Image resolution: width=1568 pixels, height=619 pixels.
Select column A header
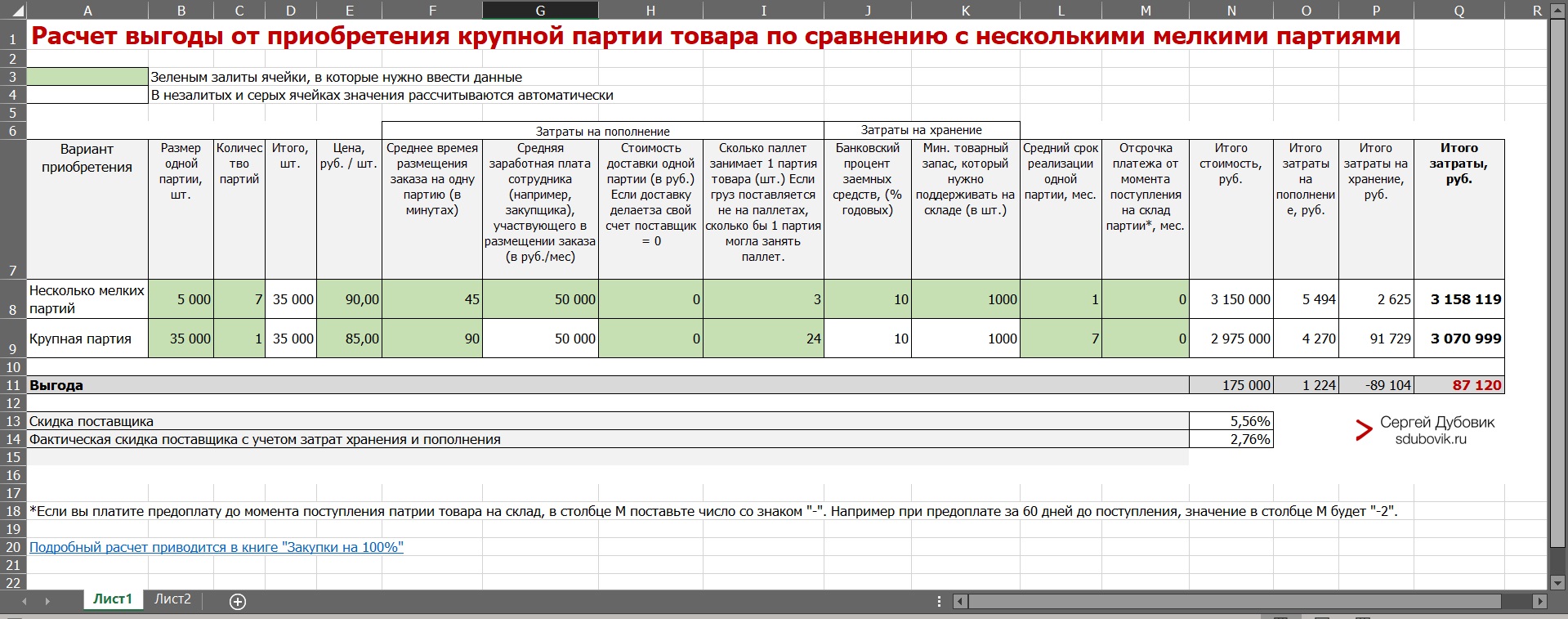click(x=87, y=11)
